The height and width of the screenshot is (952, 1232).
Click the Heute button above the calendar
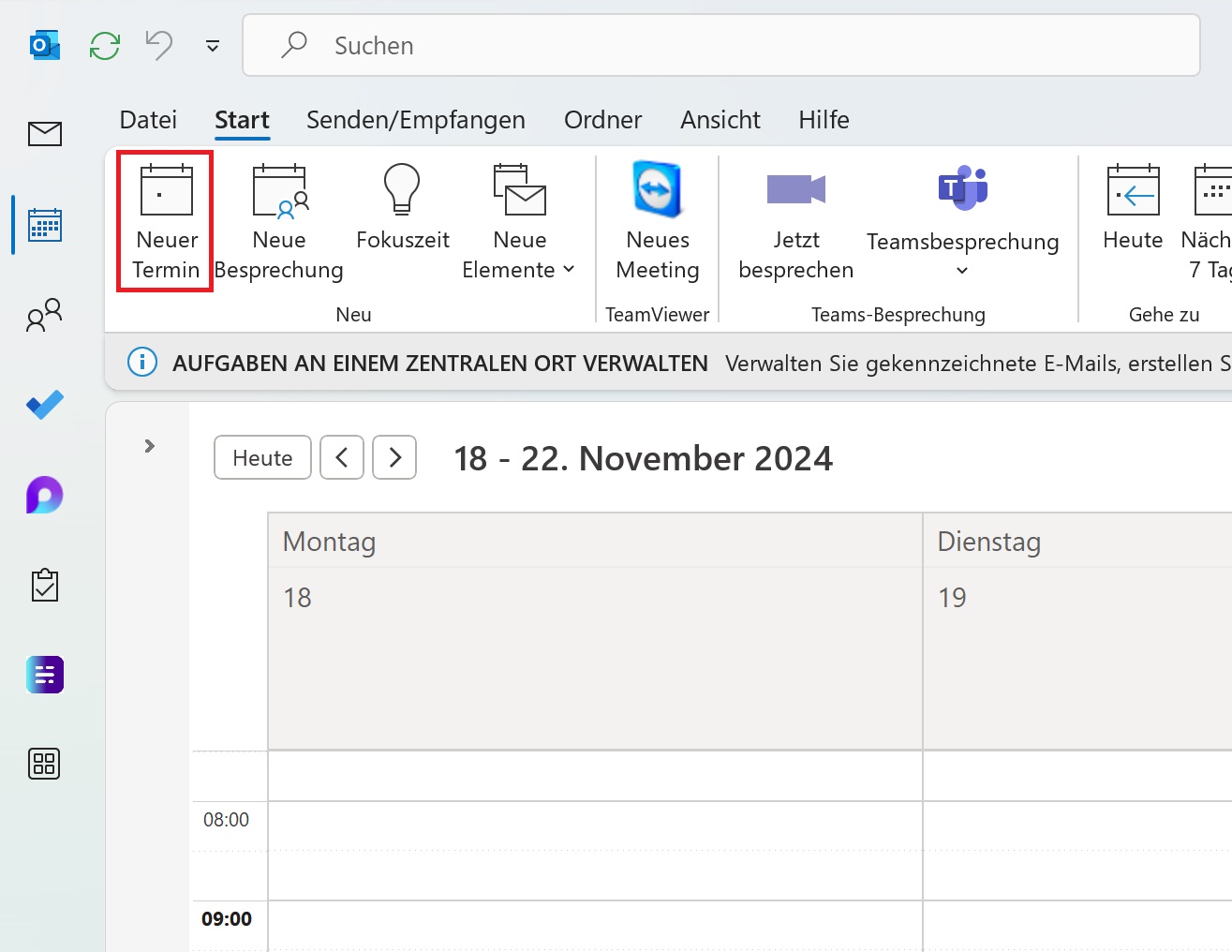click(x=262, y=457)
